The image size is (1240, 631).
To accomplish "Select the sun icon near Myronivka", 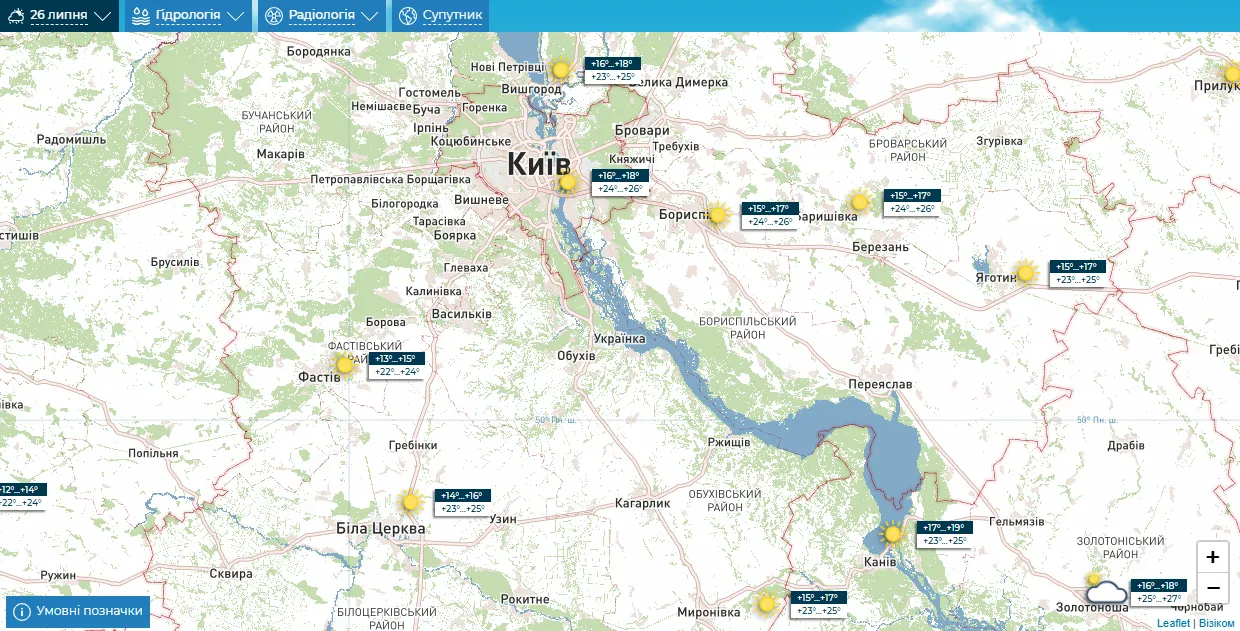I will pos(767,604).
